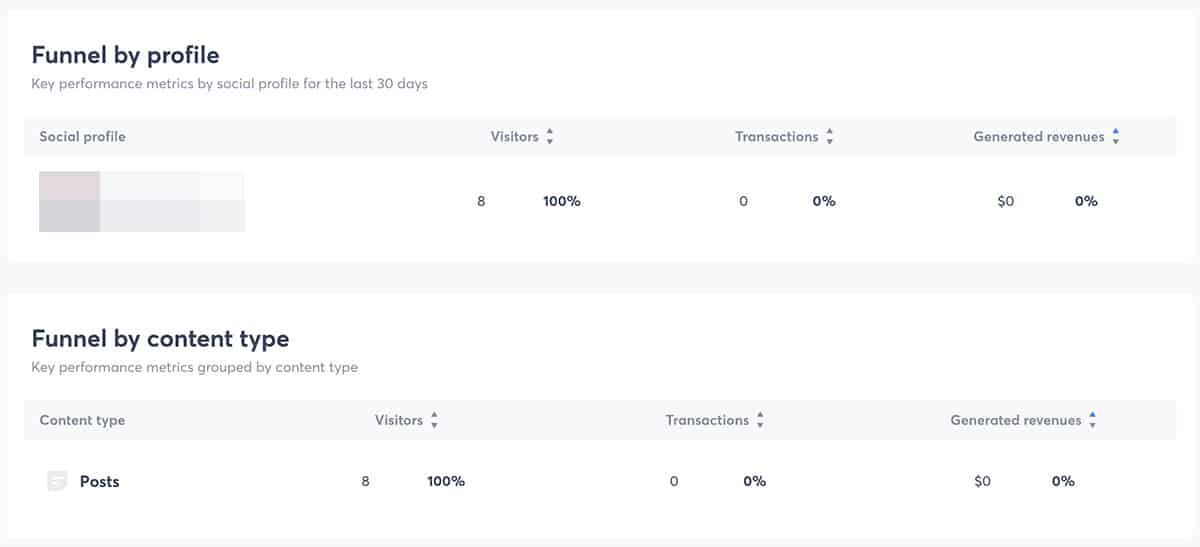Select the Transactions header label in profile table
Image resolution: width=1200 pixels, height=547 pixels.
click(777, 136)
